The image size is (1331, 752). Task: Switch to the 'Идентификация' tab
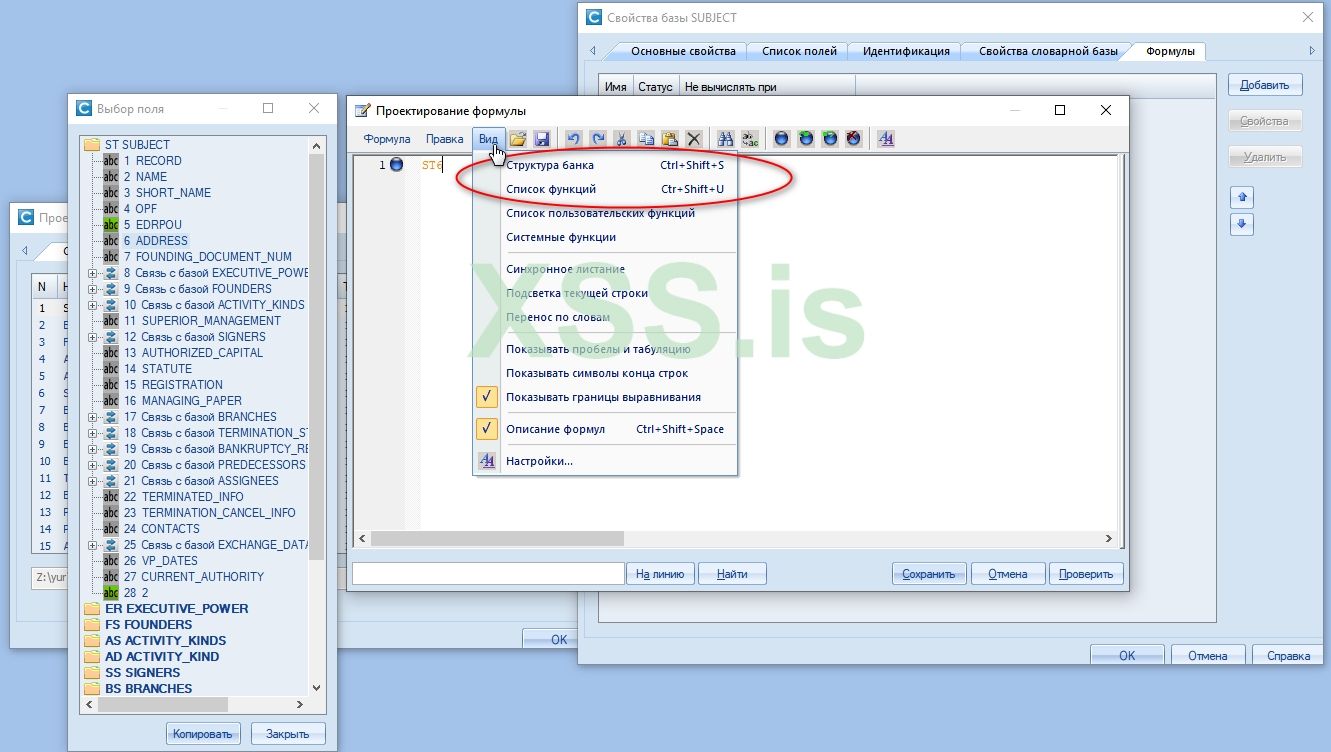pos(906,51)
